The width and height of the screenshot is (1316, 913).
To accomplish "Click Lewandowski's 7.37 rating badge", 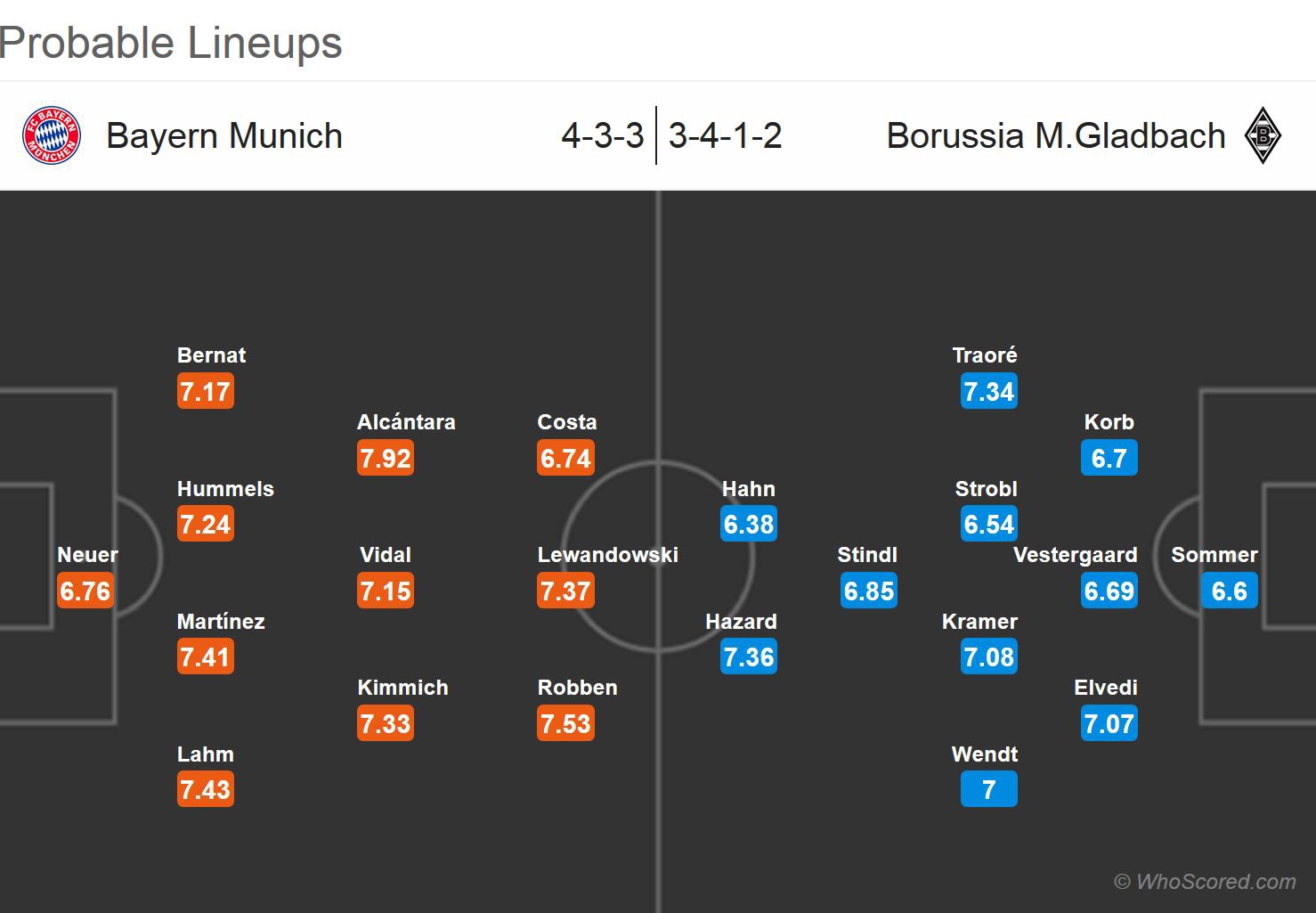I will coord(565,591).
